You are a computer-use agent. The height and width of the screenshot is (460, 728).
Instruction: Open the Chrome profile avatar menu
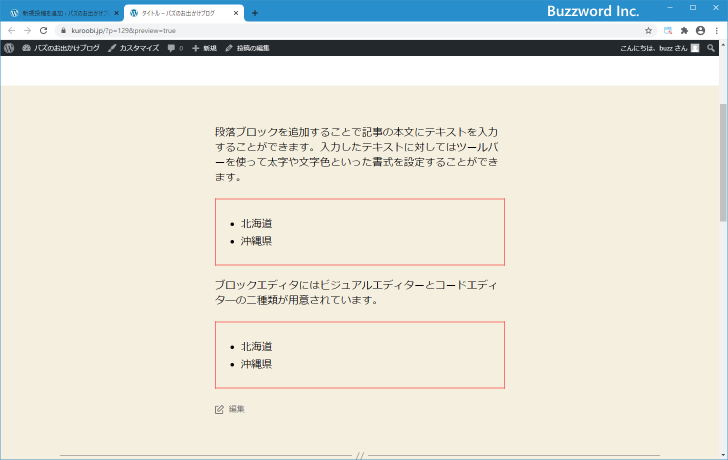click(x=700, y=31)
